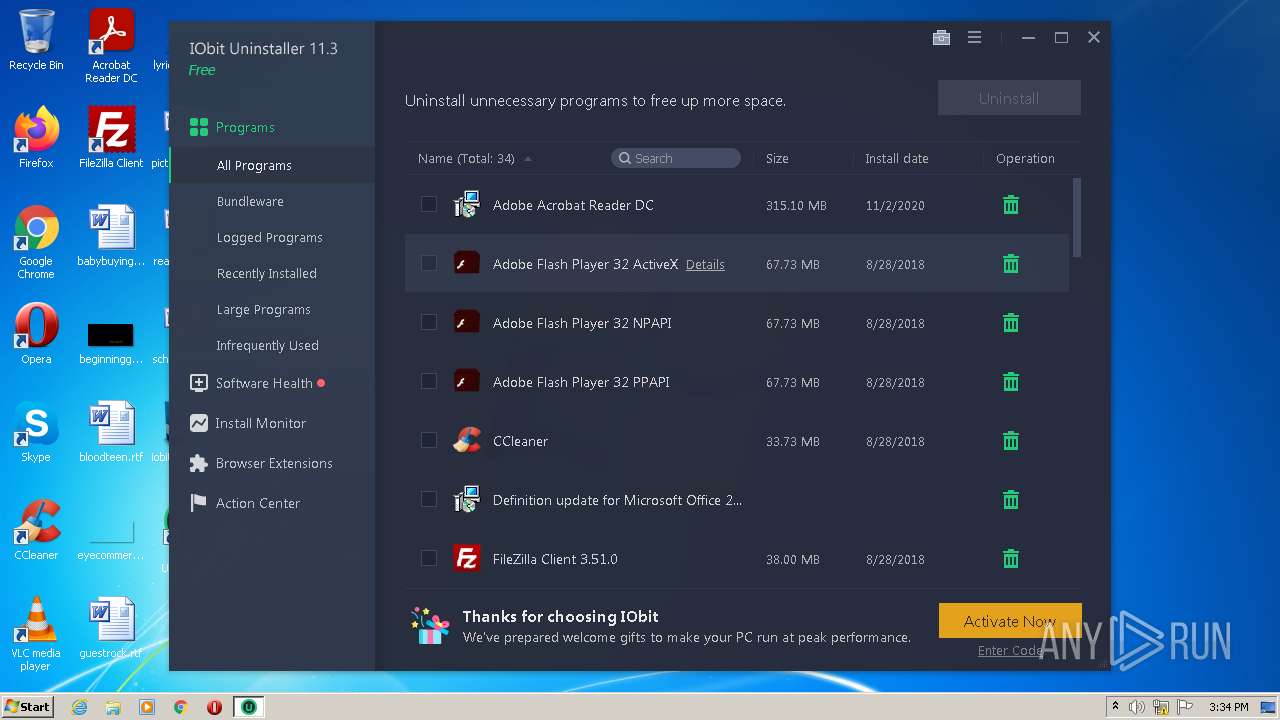Check the Adobe Flash Player 32 PPAPI checkbox

[429, 381]
